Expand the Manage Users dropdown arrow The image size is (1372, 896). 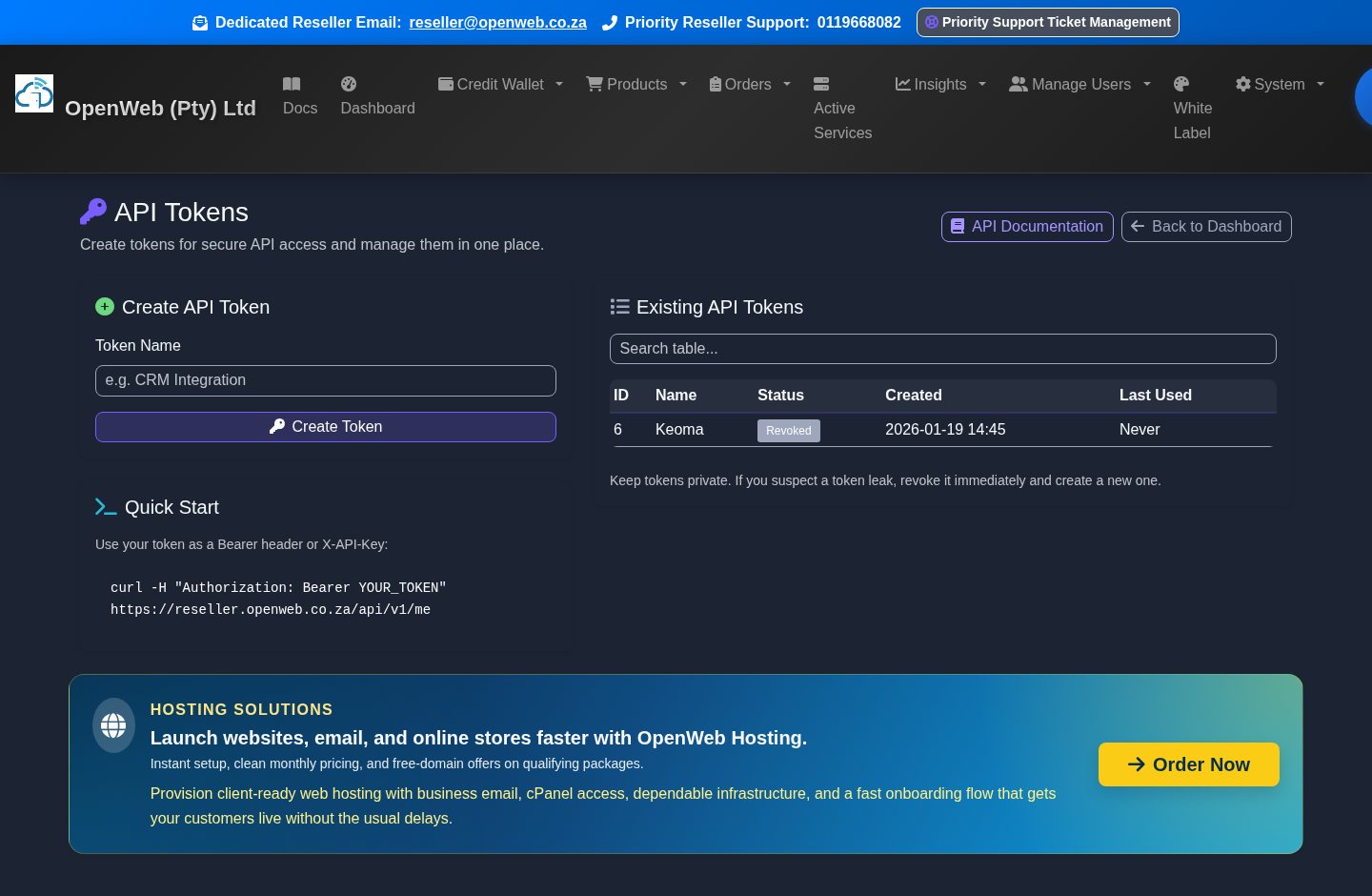pyautogui.click(x=1147, y=84)
